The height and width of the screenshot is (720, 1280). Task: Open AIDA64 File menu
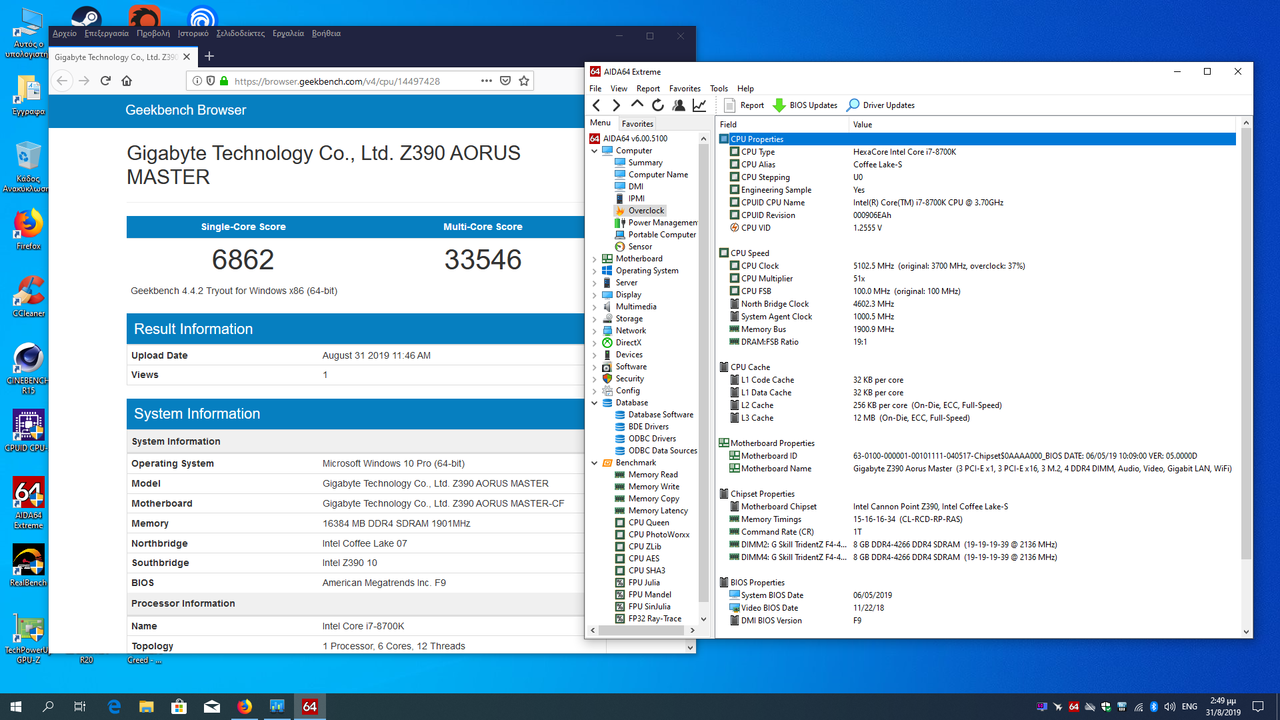(595, 89)
